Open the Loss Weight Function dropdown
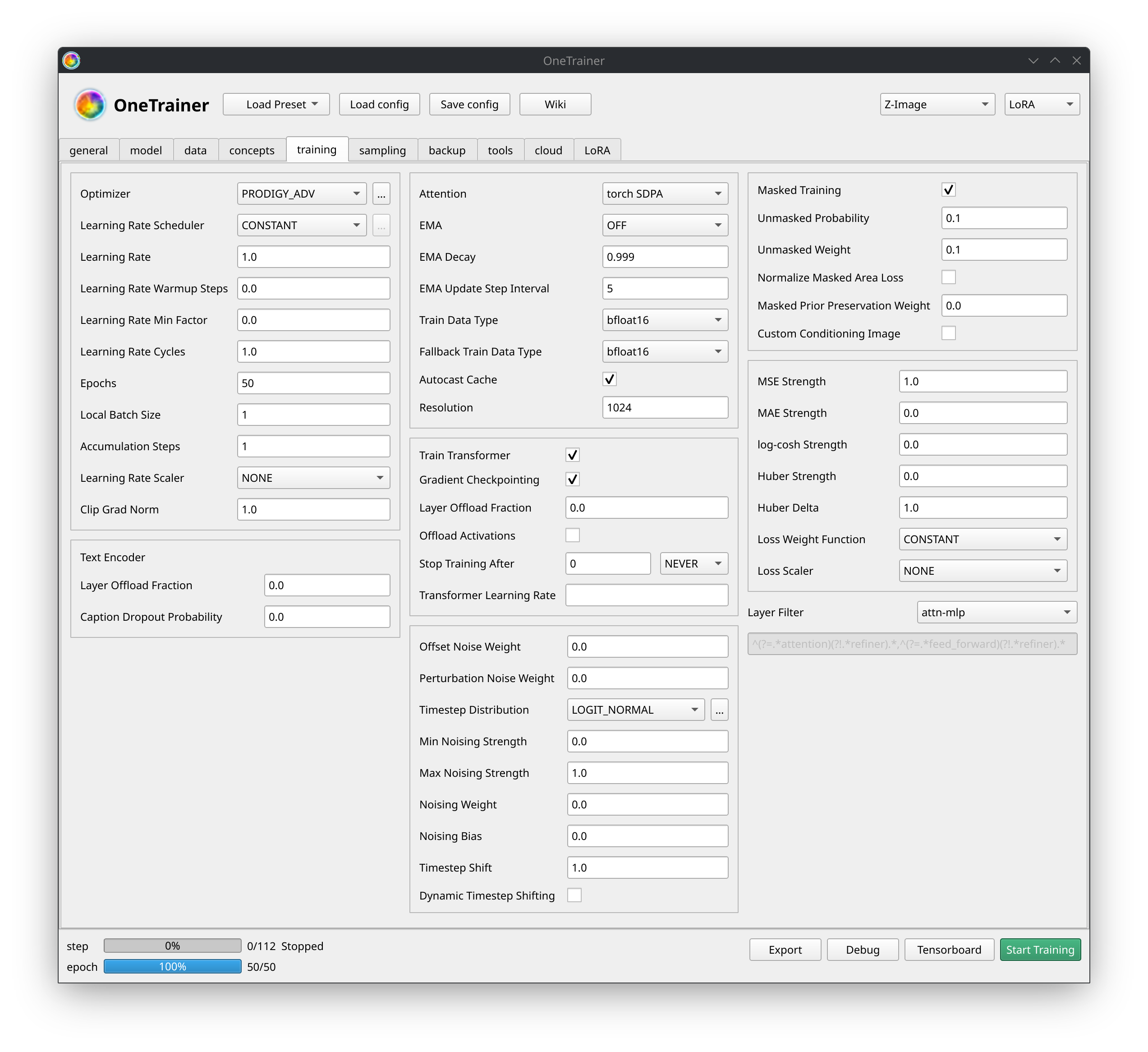The width and height of the screenshot is (1148, 1052). click(983, 540)
